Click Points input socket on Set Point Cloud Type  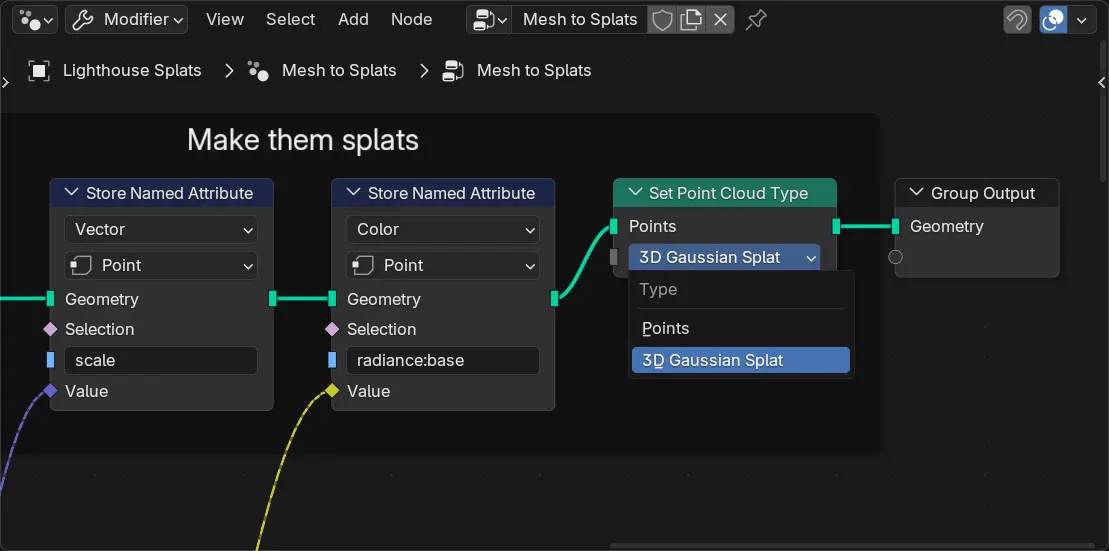(x=614, y=226)
